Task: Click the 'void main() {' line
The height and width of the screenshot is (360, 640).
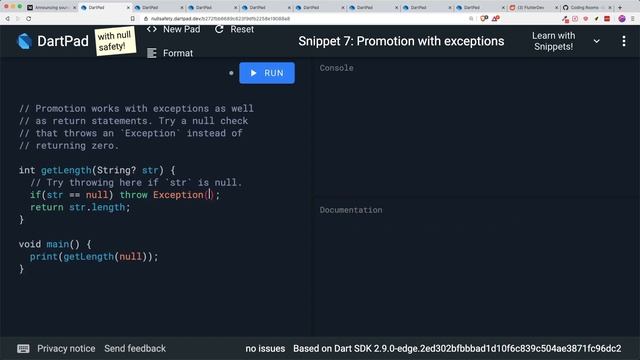Action: (x=55, y=244)
